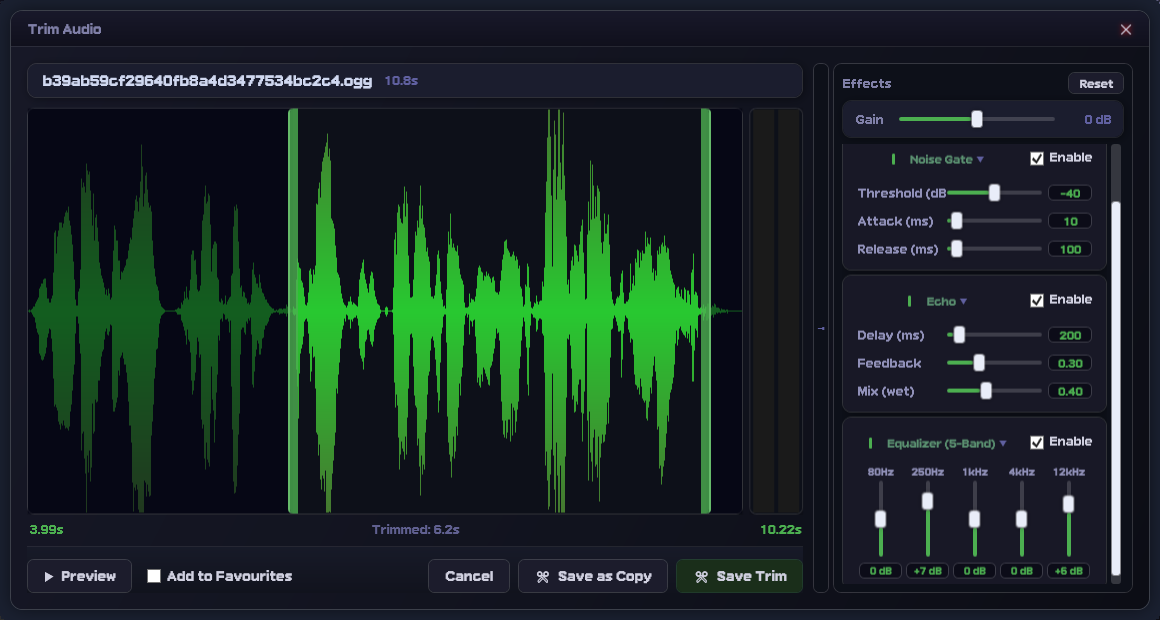This screenshot has width=1160, height=620.
Task: Click the Threshold value field -40
Action: [1070, 193]
